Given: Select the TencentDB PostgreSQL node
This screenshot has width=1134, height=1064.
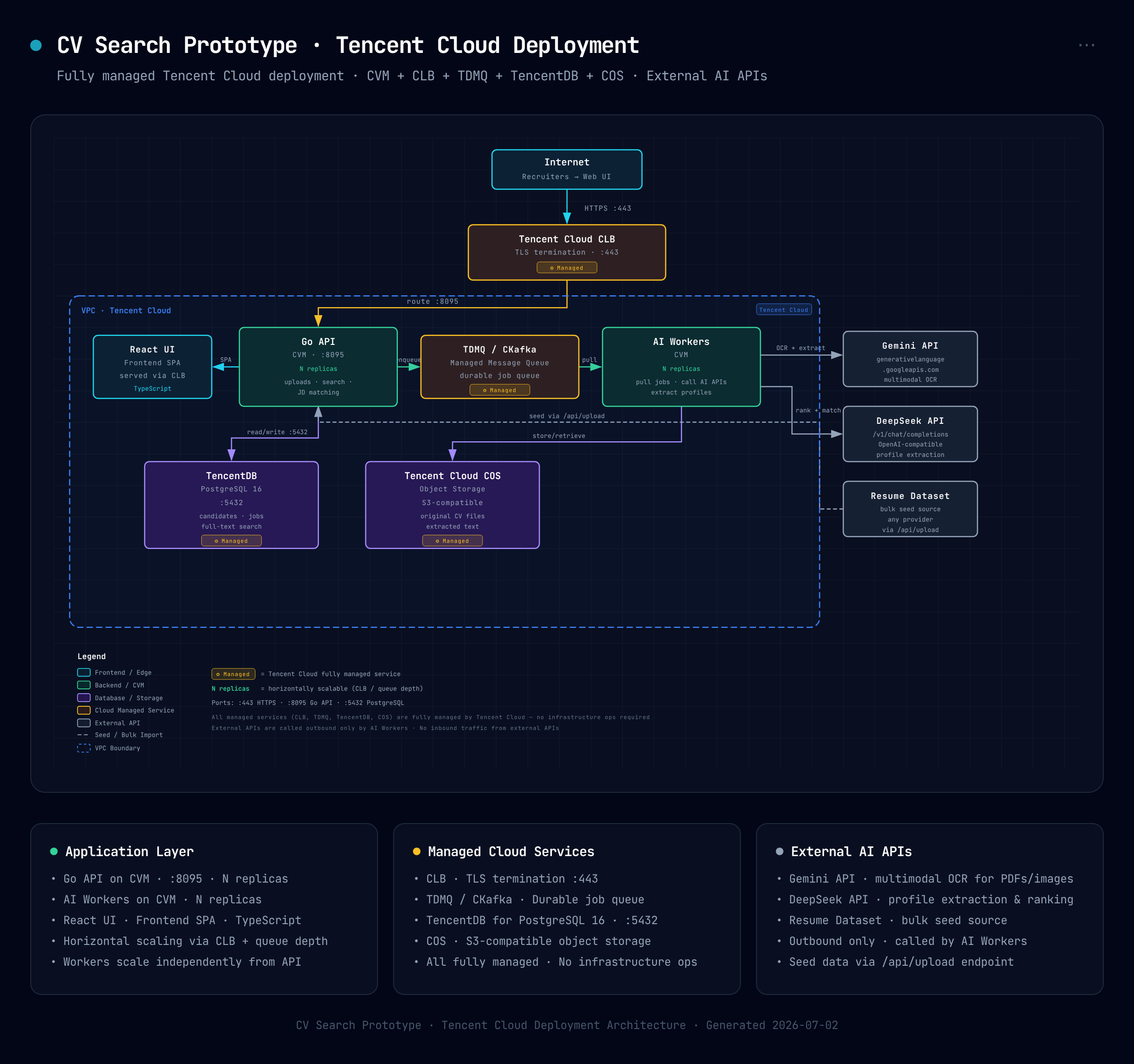Looking at the screenshot, I should [232, 505].
